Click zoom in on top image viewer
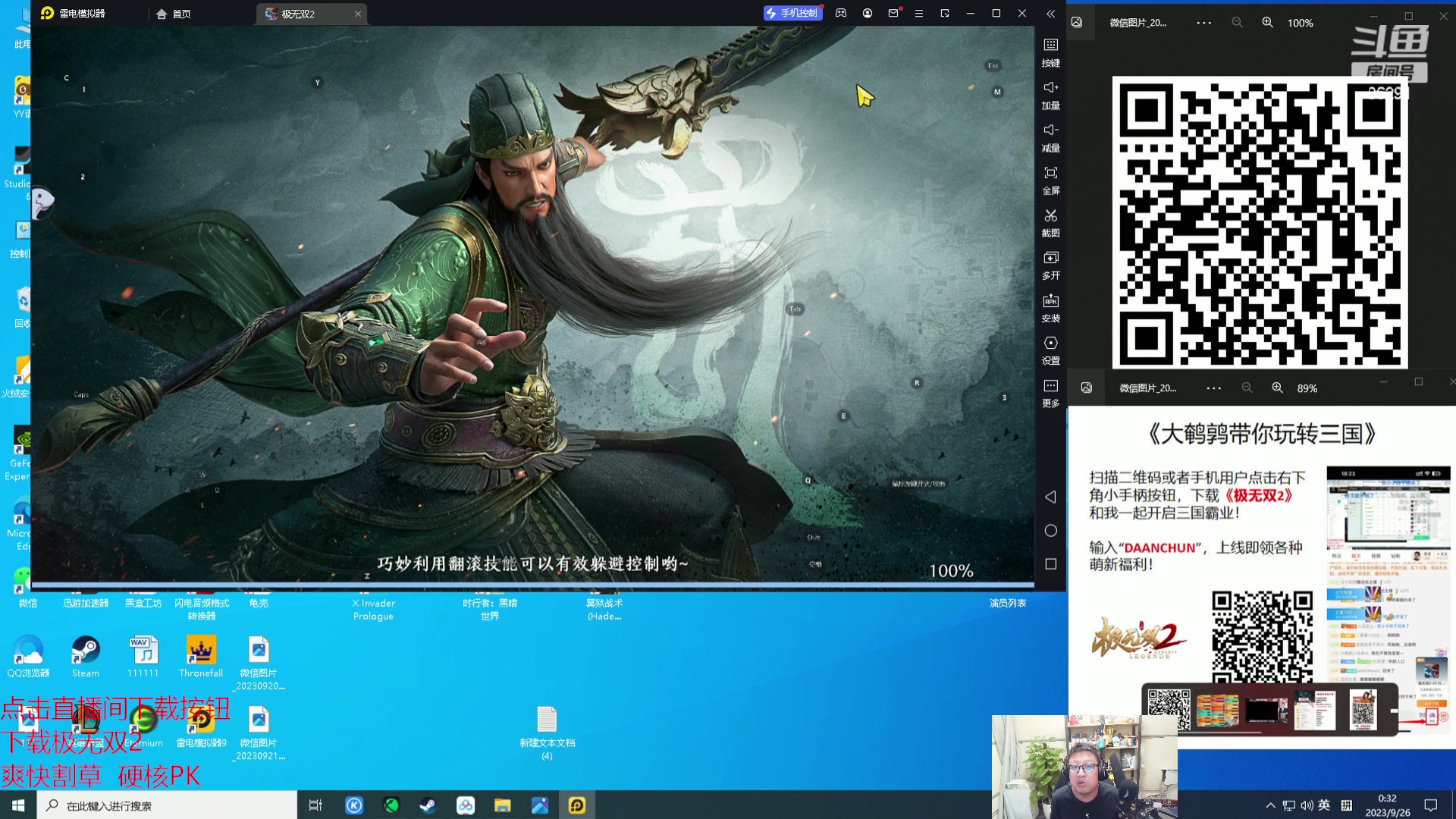Image resolution: width=1456 pixels, height=819 pixels. (1267, 23)
